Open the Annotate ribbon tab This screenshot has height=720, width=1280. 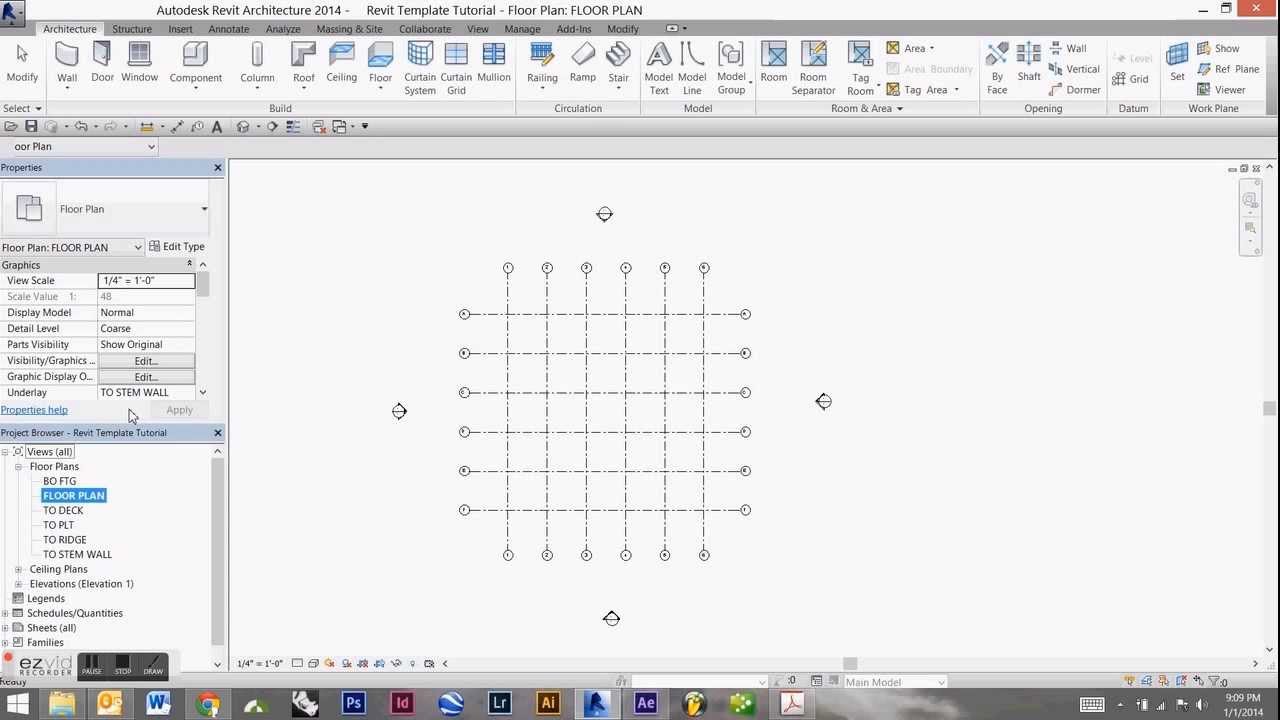(229, 29)
